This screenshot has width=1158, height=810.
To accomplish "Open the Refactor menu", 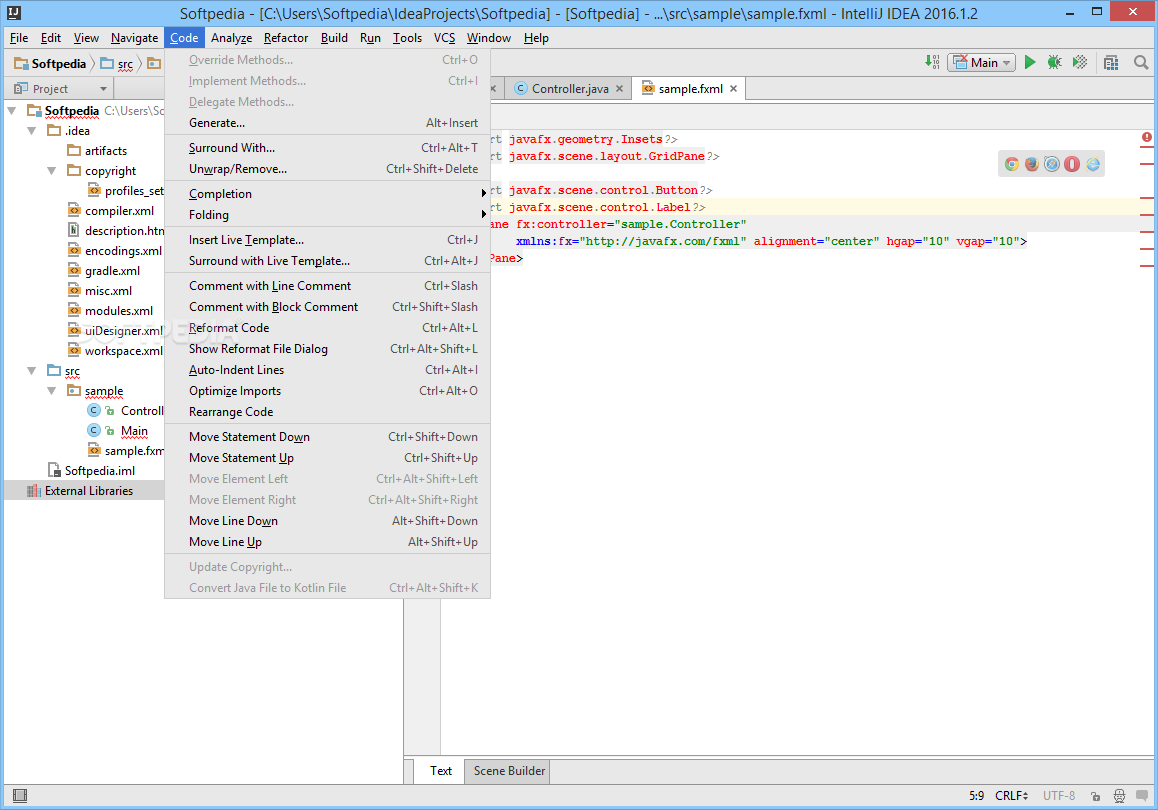I will coord(286,38).
